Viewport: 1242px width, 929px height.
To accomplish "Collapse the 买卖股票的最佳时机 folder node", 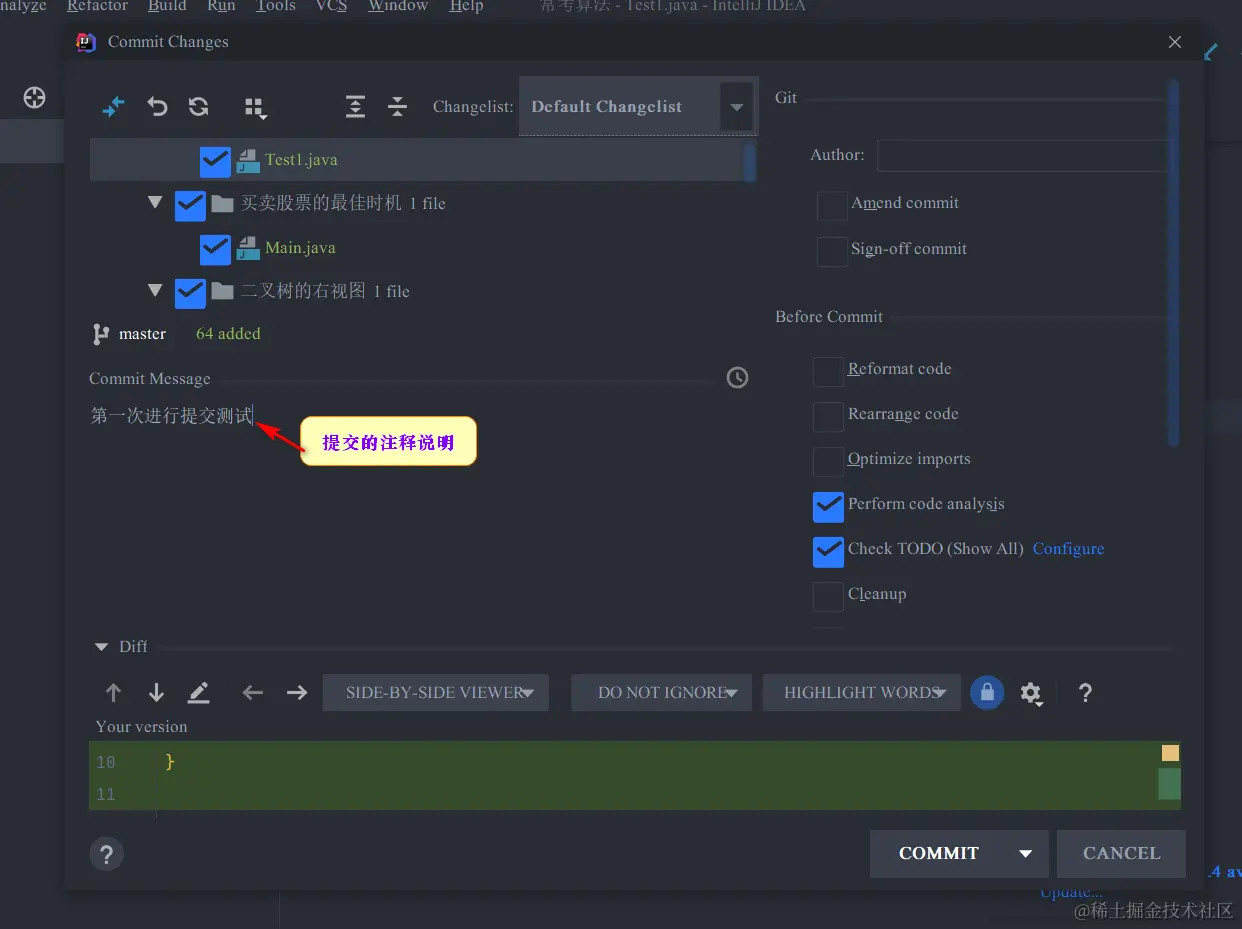I will pos(154,203).
